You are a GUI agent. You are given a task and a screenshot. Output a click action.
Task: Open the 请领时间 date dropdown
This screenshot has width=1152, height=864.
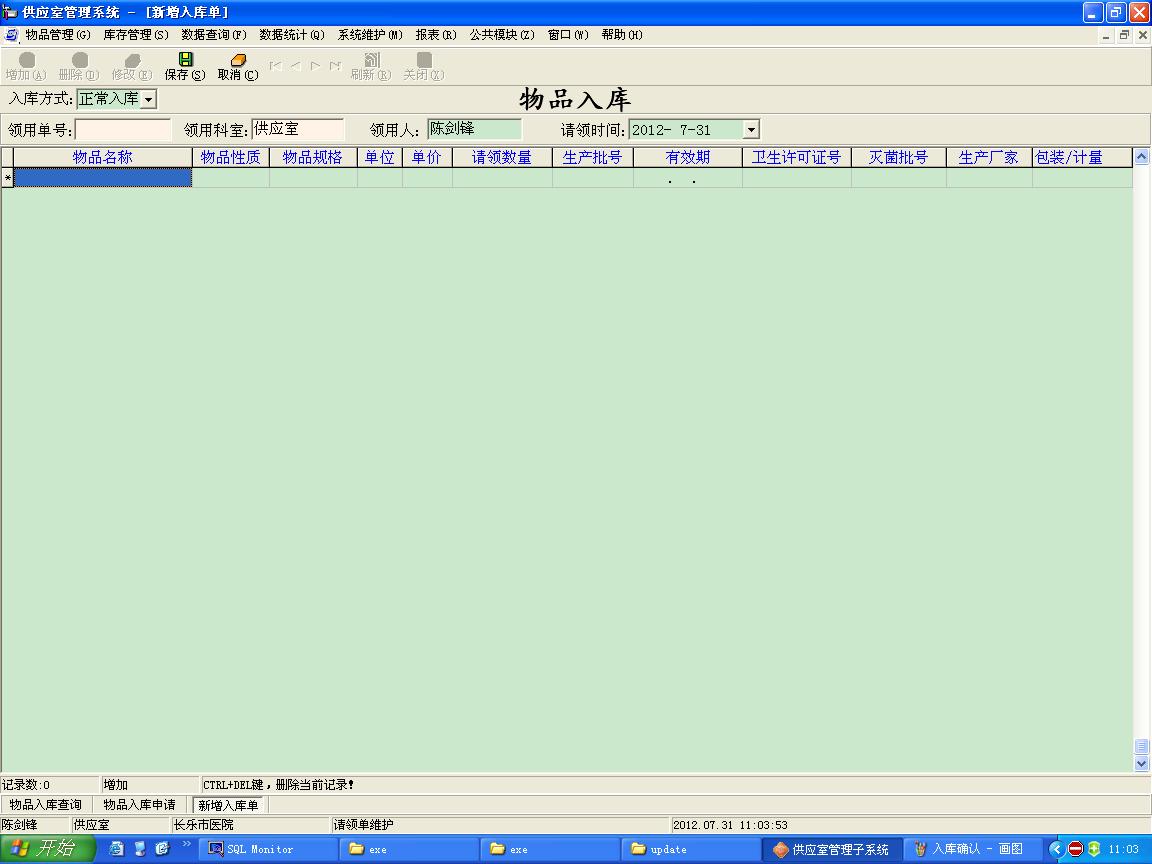pyautogui.click(x=751, y=130)
